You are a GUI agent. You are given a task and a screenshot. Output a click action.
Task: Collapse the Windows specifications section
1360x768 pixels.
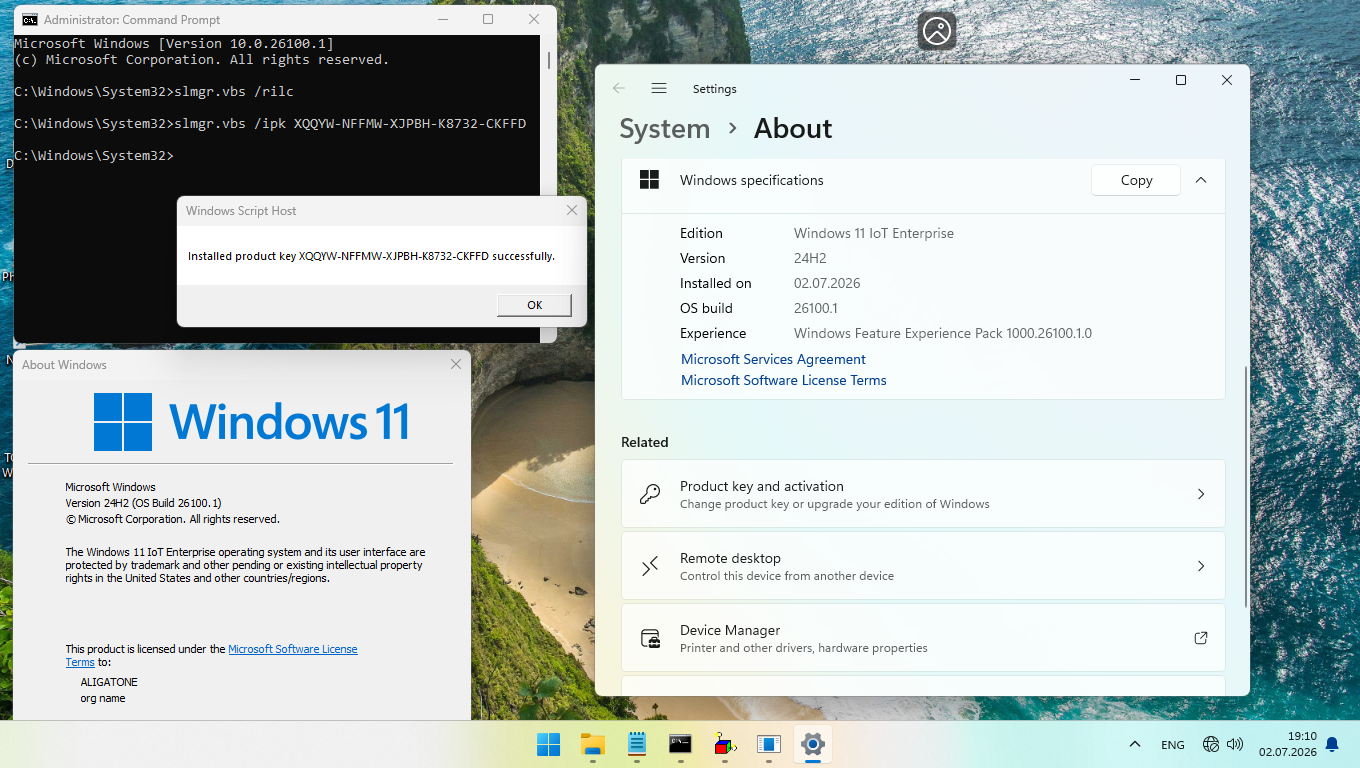click(x=1201, y=180)
